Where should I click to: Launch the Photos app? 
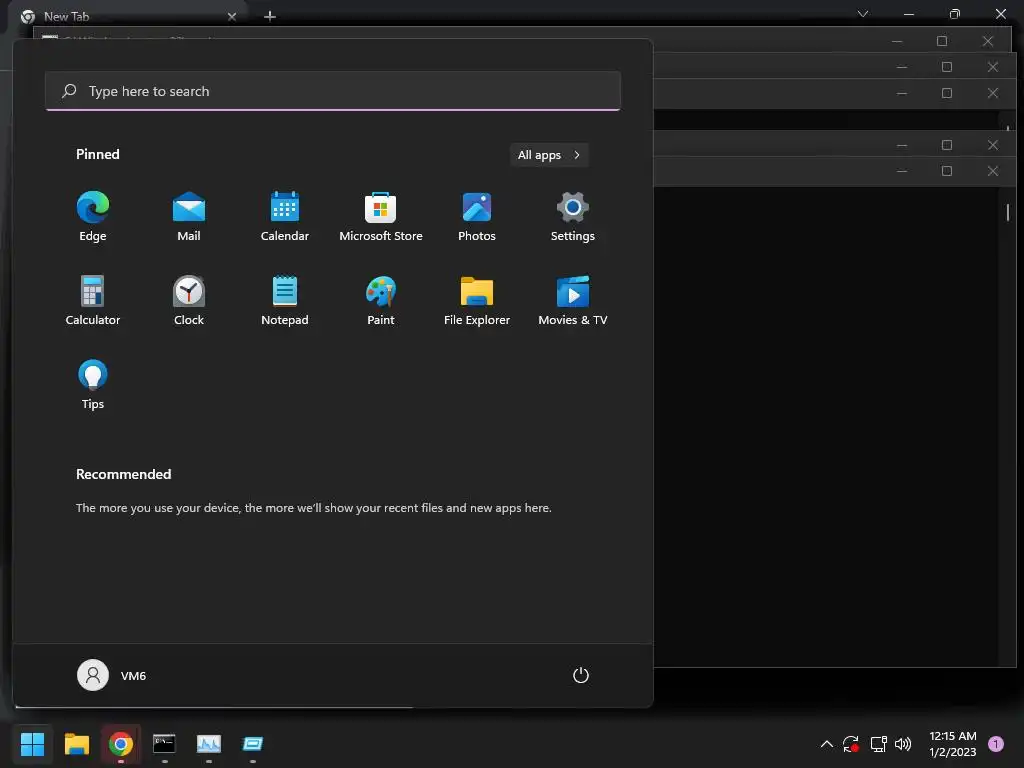point(477,216)
